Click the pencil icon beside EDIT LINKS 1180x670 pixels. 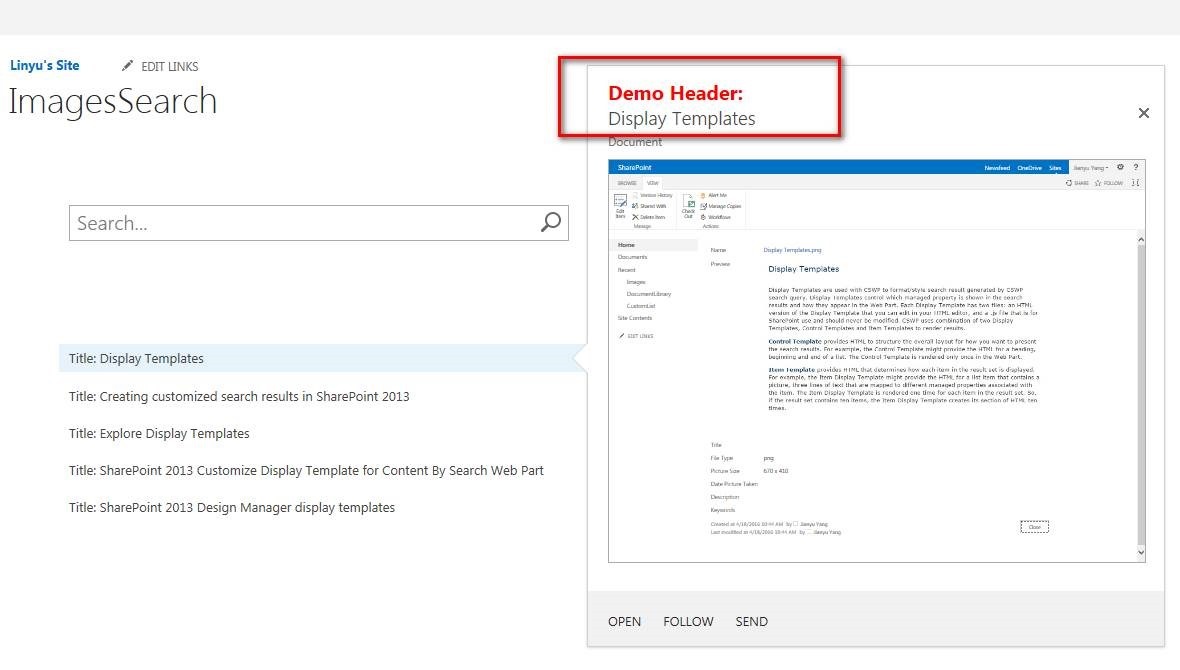(x=128, y=65)
